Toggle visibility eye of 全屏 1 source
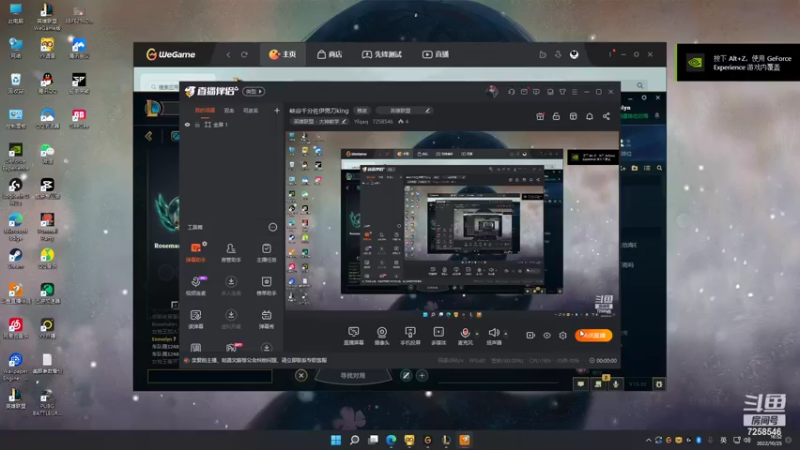 coord(187,124)
